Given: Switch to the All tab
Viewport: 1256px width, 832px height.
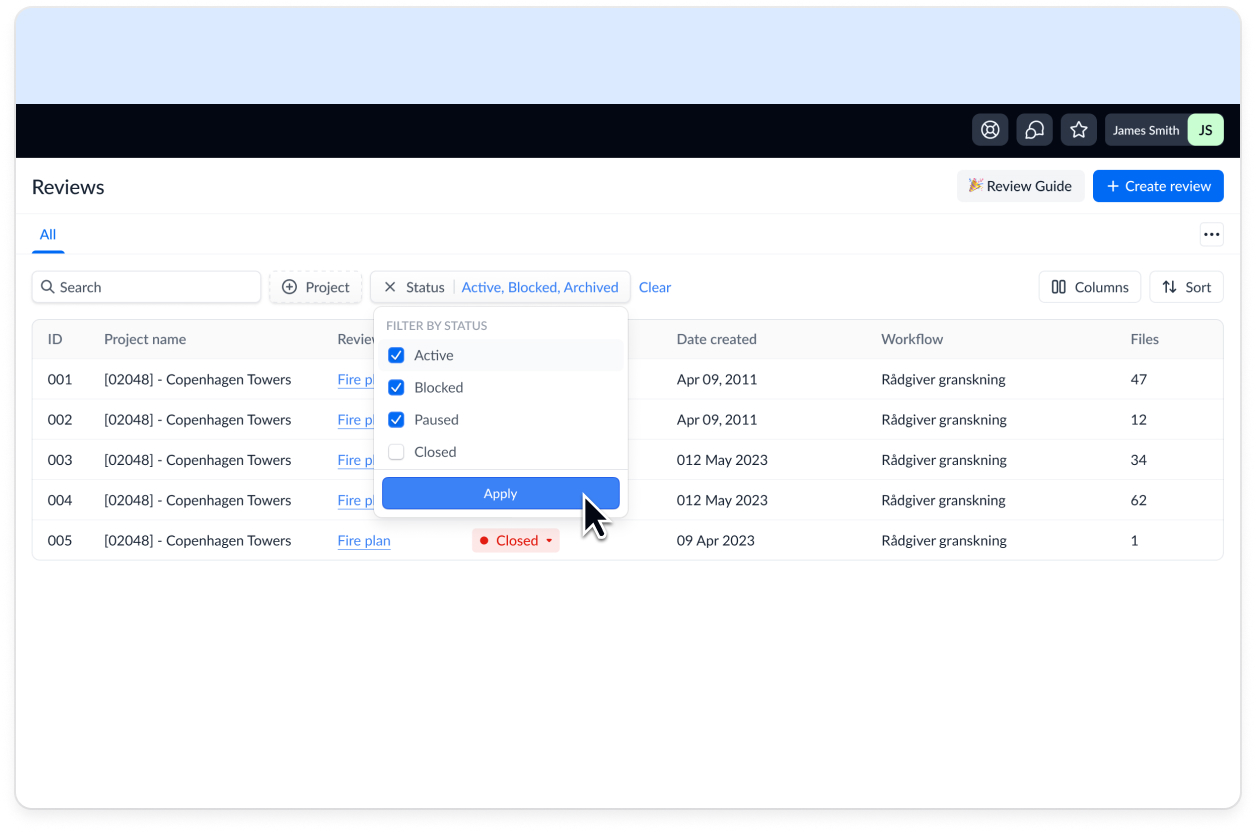Looking at the screenshot, I should [48, 235].
